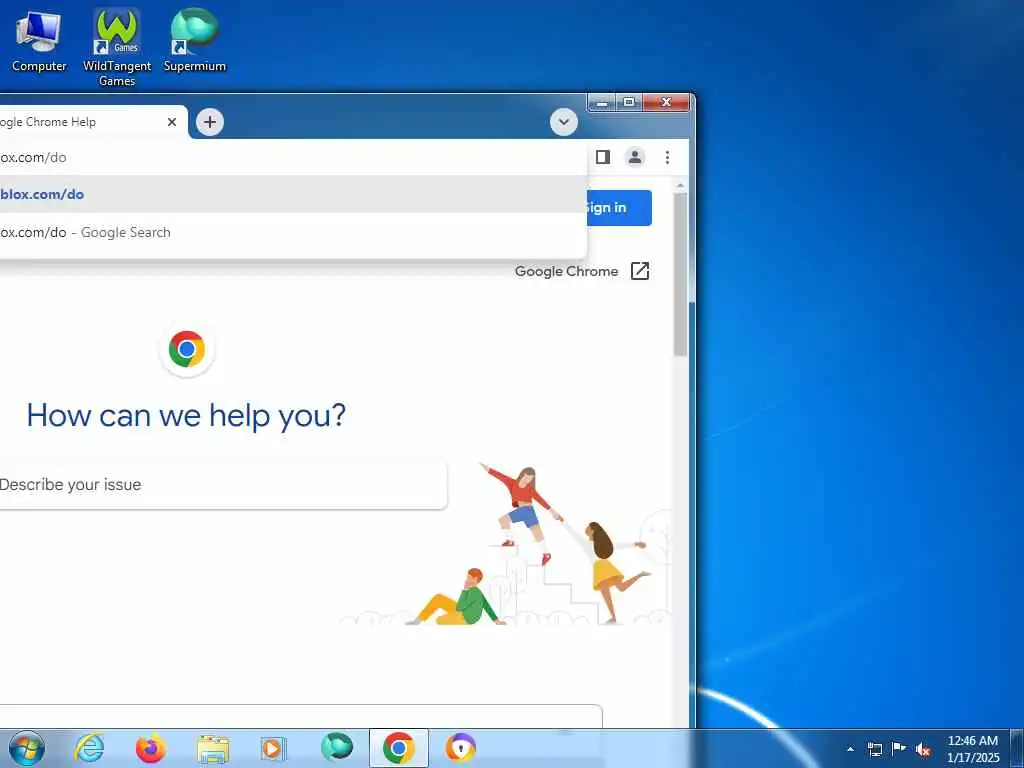This screenshot has height=768, width=1024.
Task: Click the How can we help you heading
Action: click(x=186, y=415)
